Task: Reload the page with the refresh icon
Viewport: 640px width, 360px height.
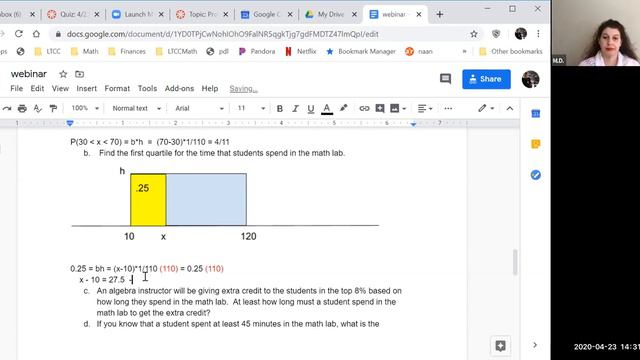Action: pos(18,34)
